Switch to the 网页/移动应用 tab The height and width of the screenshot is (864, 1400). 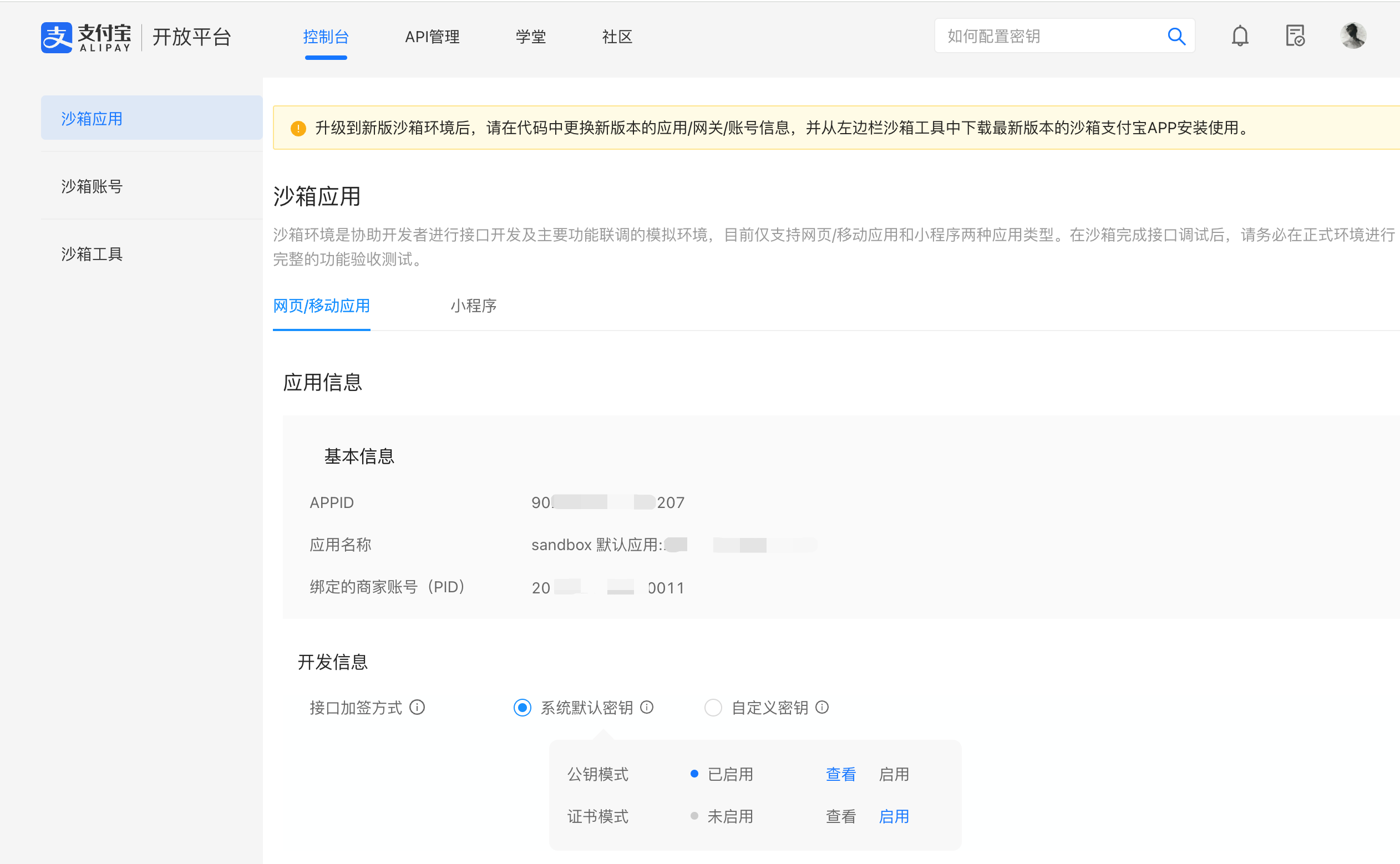(321, 306)
